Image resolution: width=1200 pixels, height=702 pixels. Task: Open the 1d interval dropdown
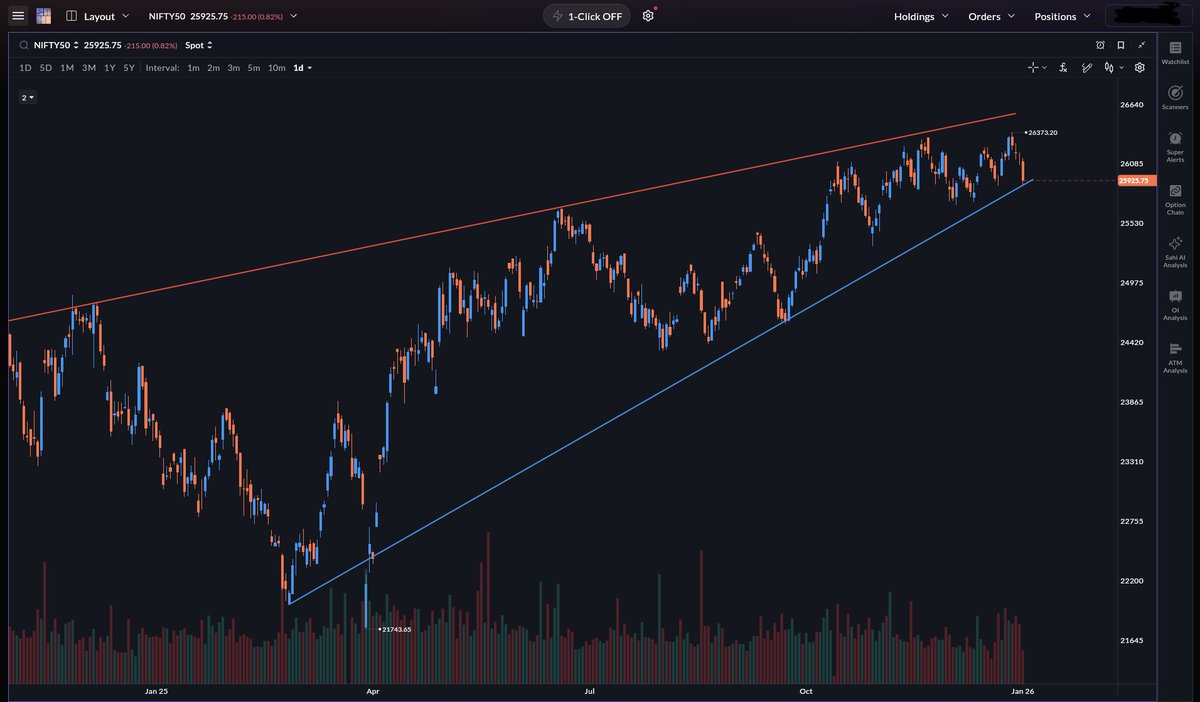tap(302, 68)
